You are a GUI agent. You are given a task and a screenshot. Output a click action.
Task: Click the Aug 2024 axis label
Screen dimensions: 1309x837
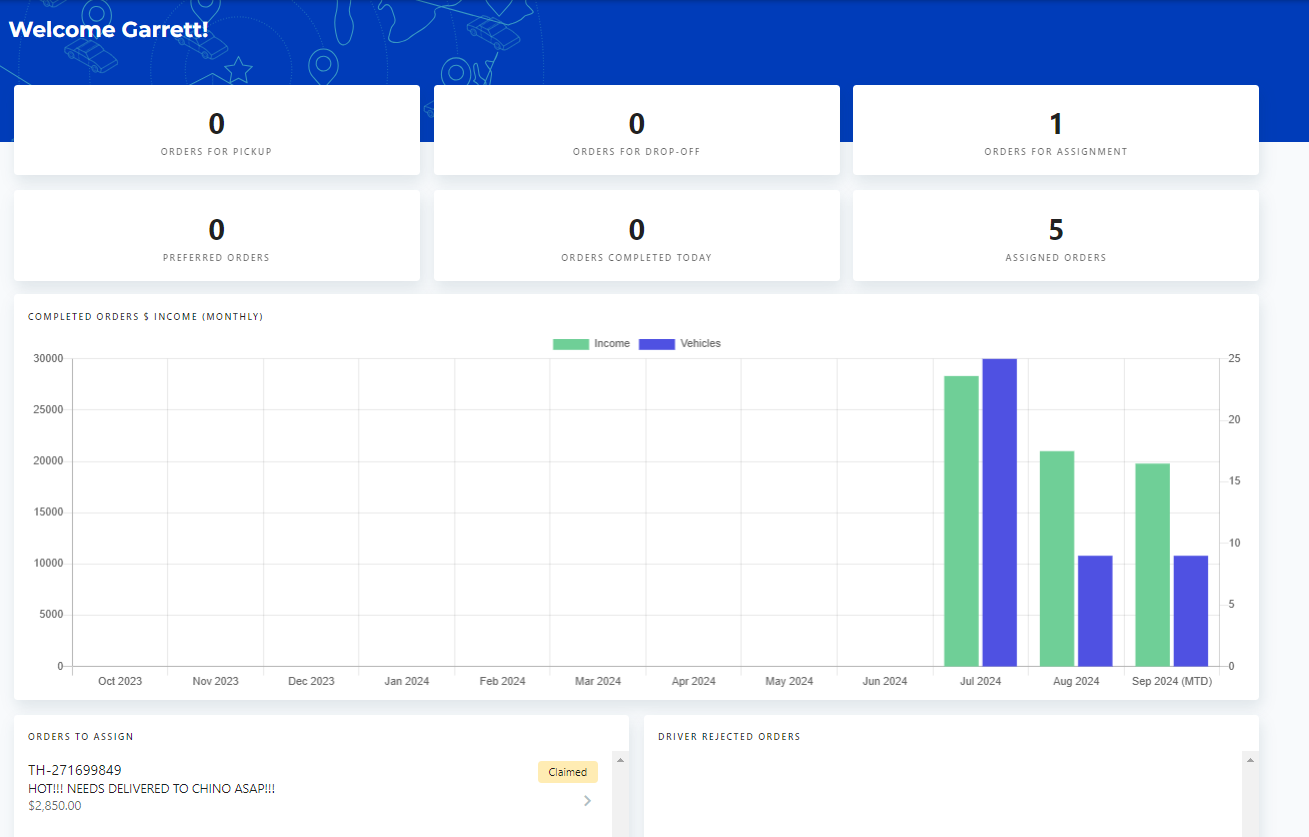click(x=1076, y=681)
